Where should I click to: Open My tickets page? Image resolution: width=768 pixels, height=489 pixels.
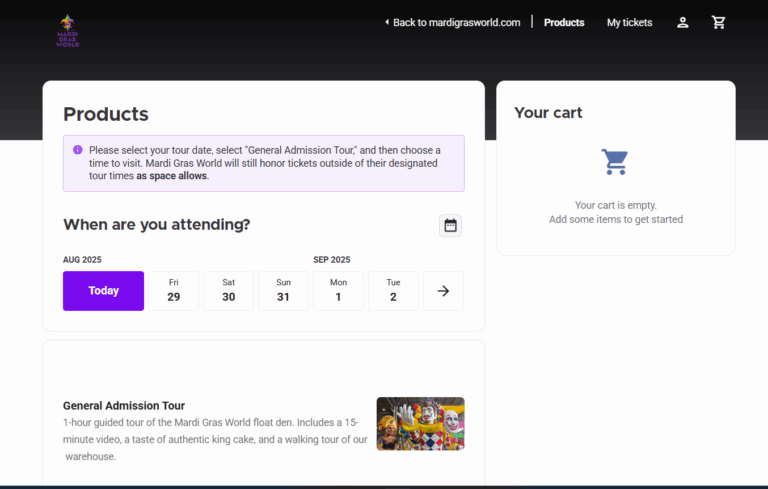click(629, 23)
